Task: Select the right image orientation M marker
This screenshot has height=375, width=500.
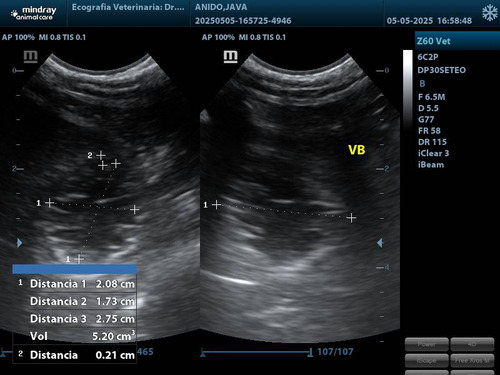Action: (x=230, y=56)
